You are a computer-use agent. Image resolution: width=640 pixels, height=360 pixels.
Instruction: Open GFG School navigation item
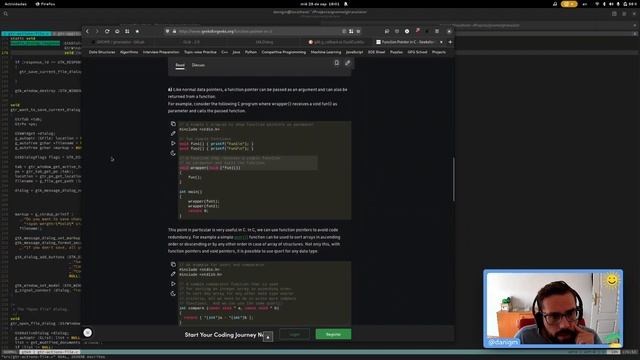point(417,52)
